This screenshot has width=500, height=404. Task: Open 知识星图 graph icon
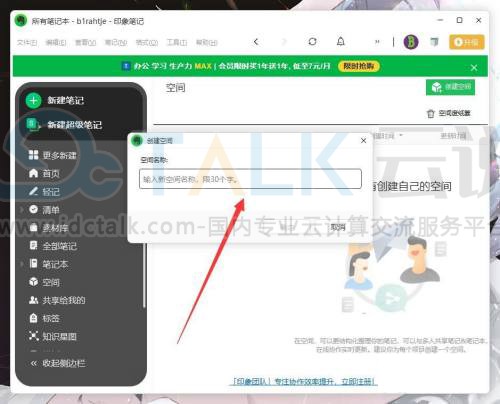pyautogui.click(x=33, y=336)
